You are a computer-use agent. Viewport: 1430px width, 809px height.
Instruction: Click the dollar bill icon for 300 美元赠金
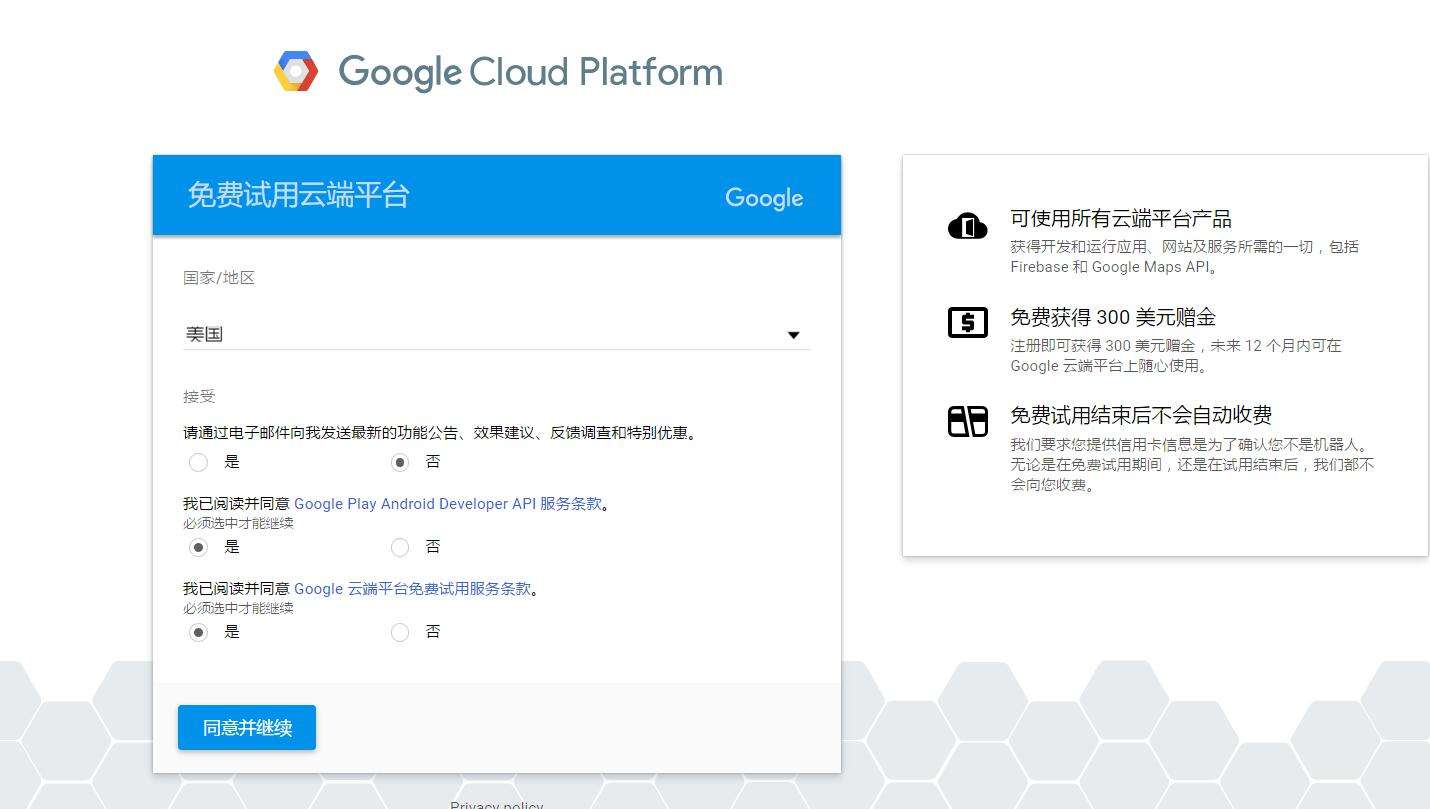(967, 322)
